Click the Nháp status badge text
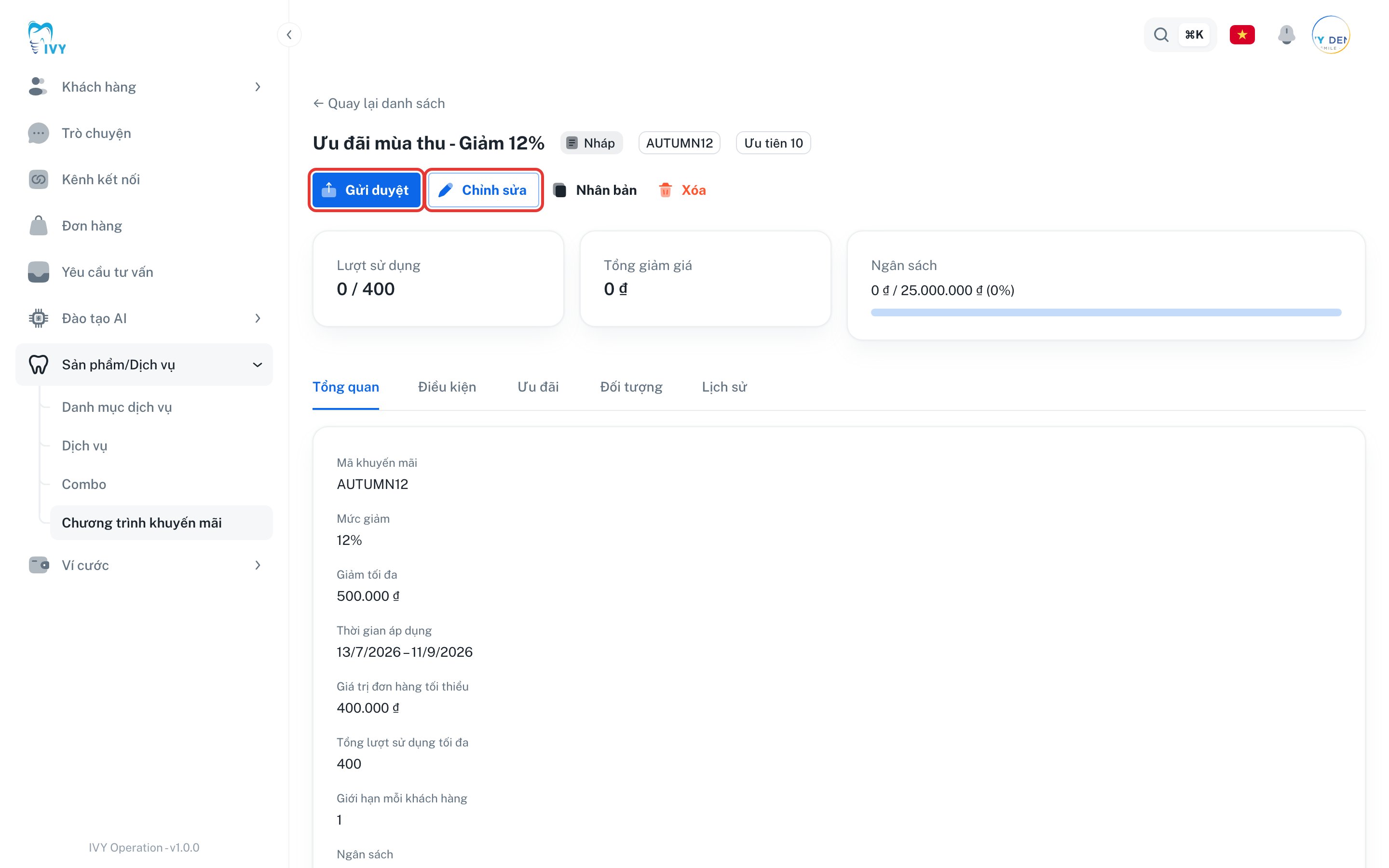Screen dimensions: 1389x868 click(x=599, y=143)
